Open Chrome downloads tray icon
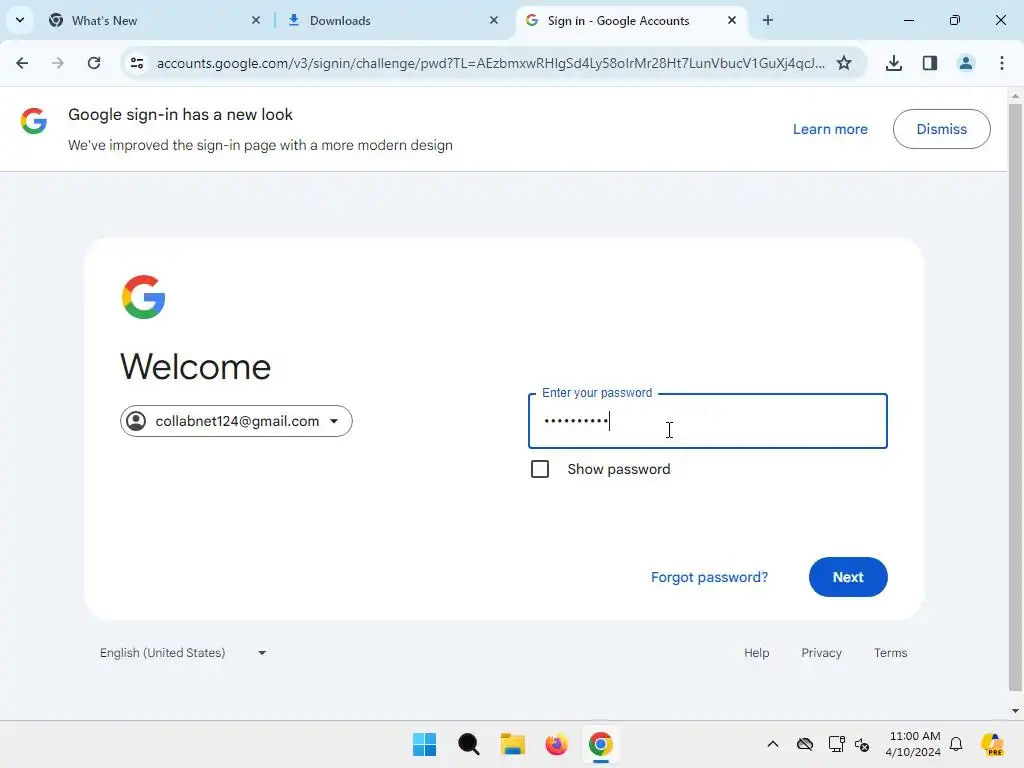The height and width of the screenshot is (768, 1024). click(894, 63)
